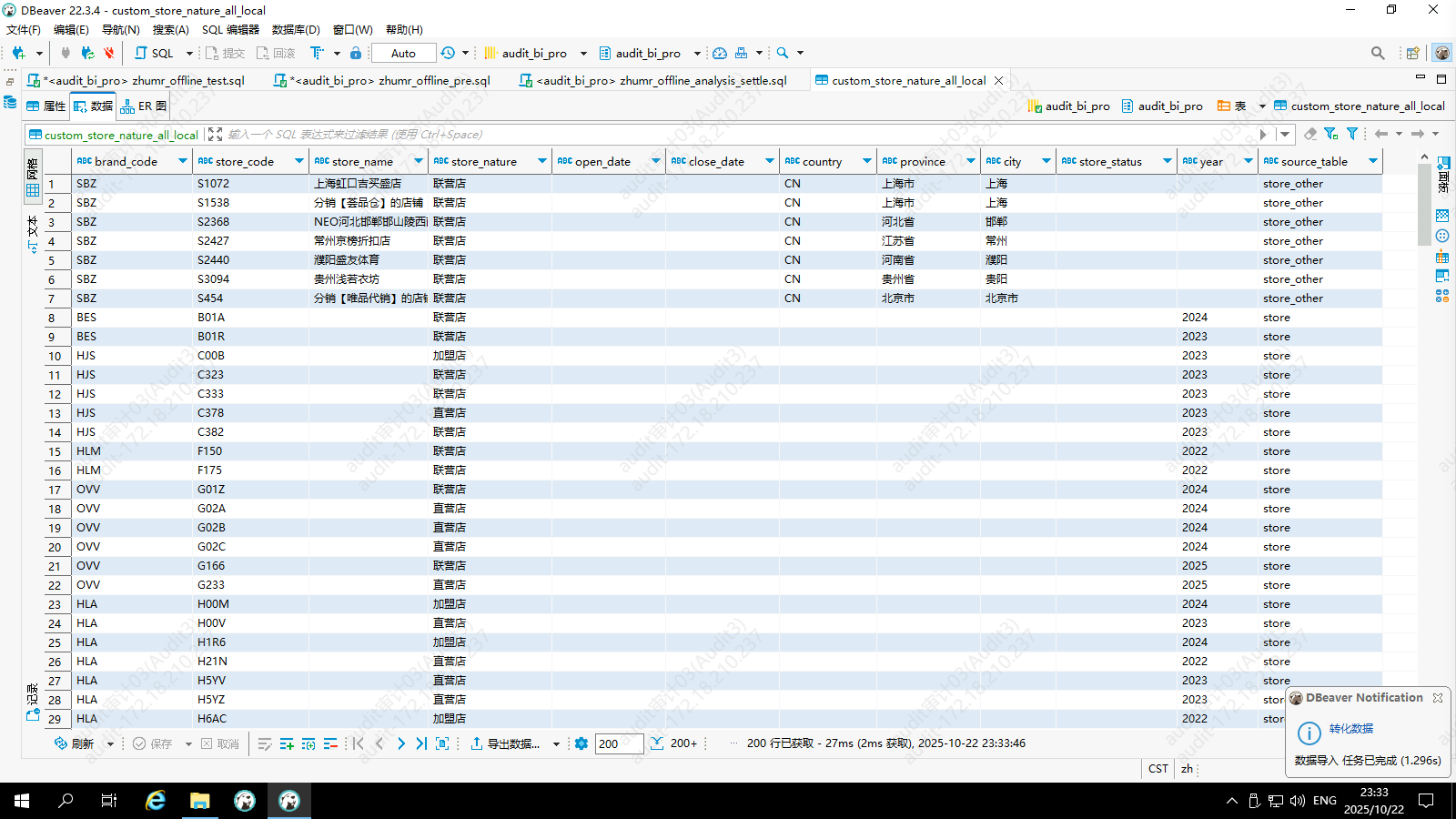Viewport: 1456px width, 819px height.
Task: Click the eraser icon to clear filters
Action: coord(1310,134)
